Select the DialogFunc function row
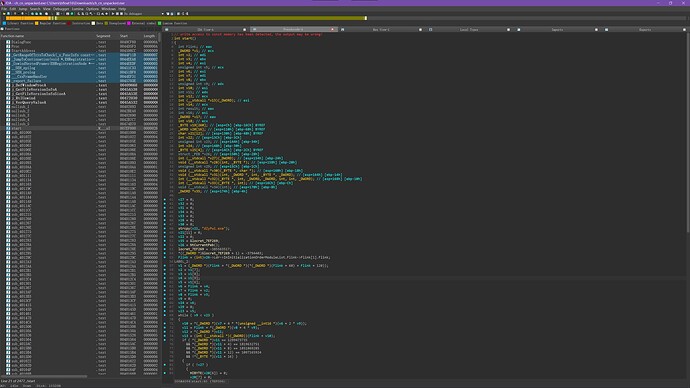Viewport: 690px width, 388px height. click(x=79, y=42)
